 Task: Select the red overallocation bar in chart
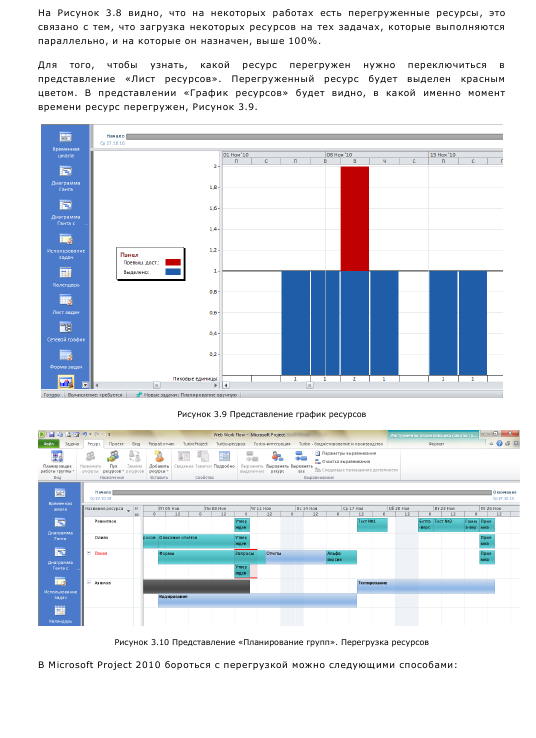[x=354, y=218]
